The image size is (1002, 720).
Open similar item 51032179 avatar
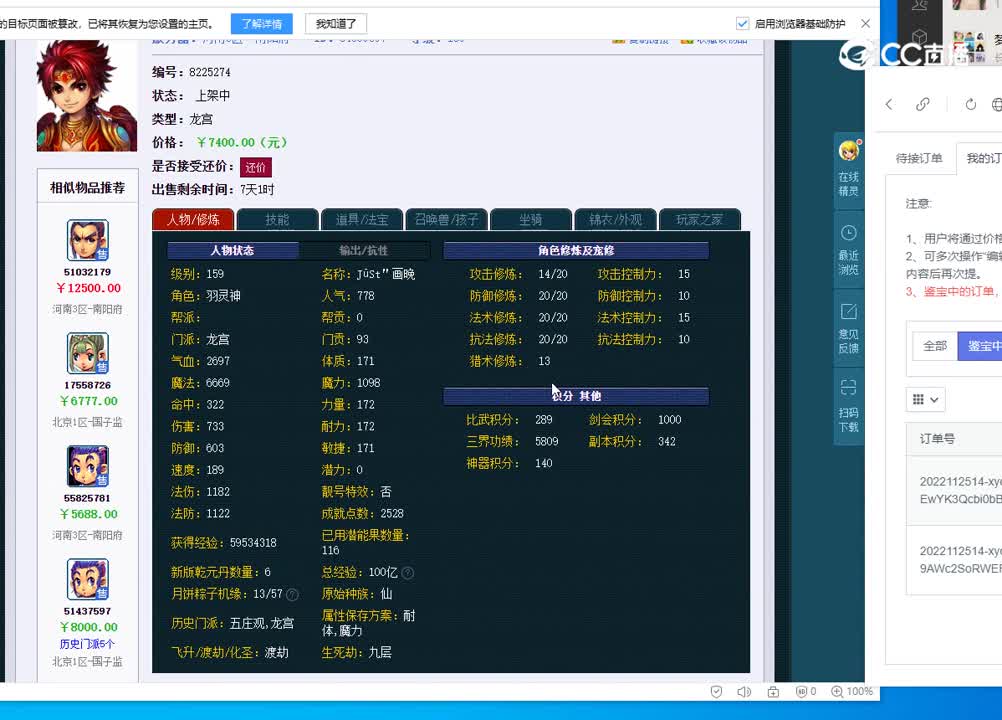point(88,240)
